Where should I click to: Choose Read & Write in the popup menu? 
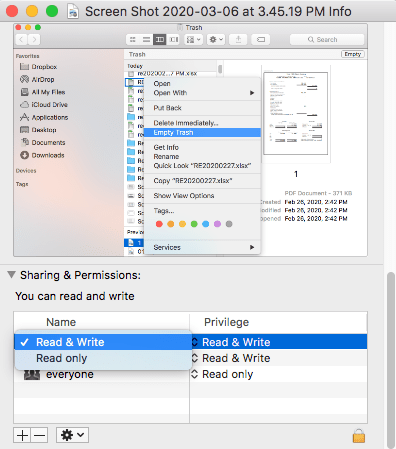click(103, 342)
